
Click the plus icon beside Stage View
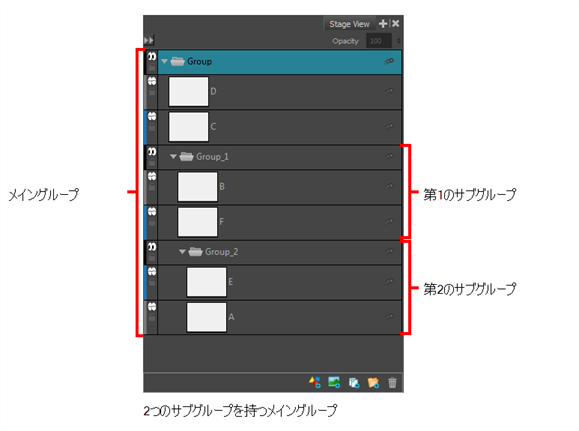pos(383,24)
